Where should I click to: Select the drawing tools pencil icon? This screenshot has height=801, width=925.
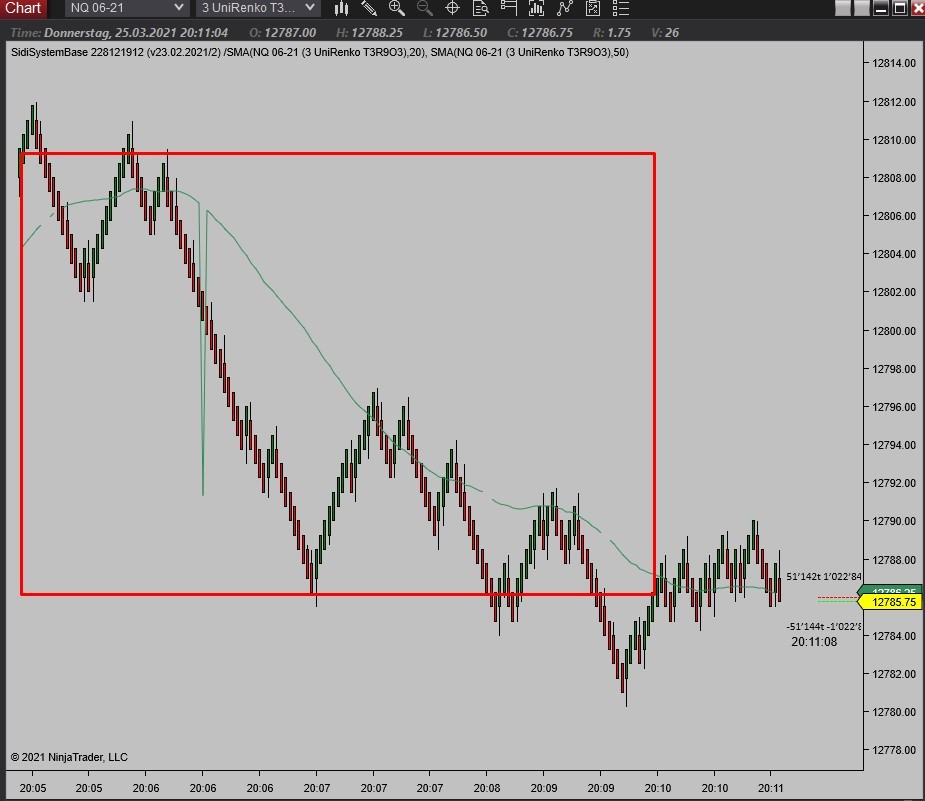pyautogui.click(x=369, y=8)
